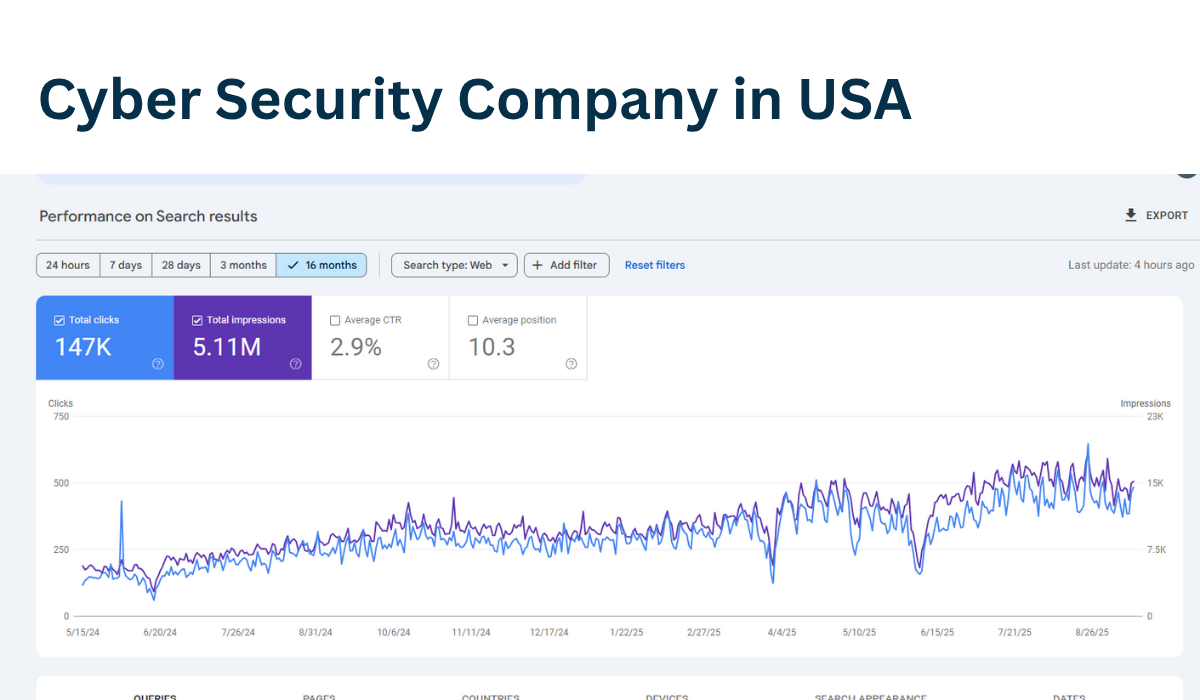Open the Search type: Web dropdown
1200x700 pixels.
[454, 265]
